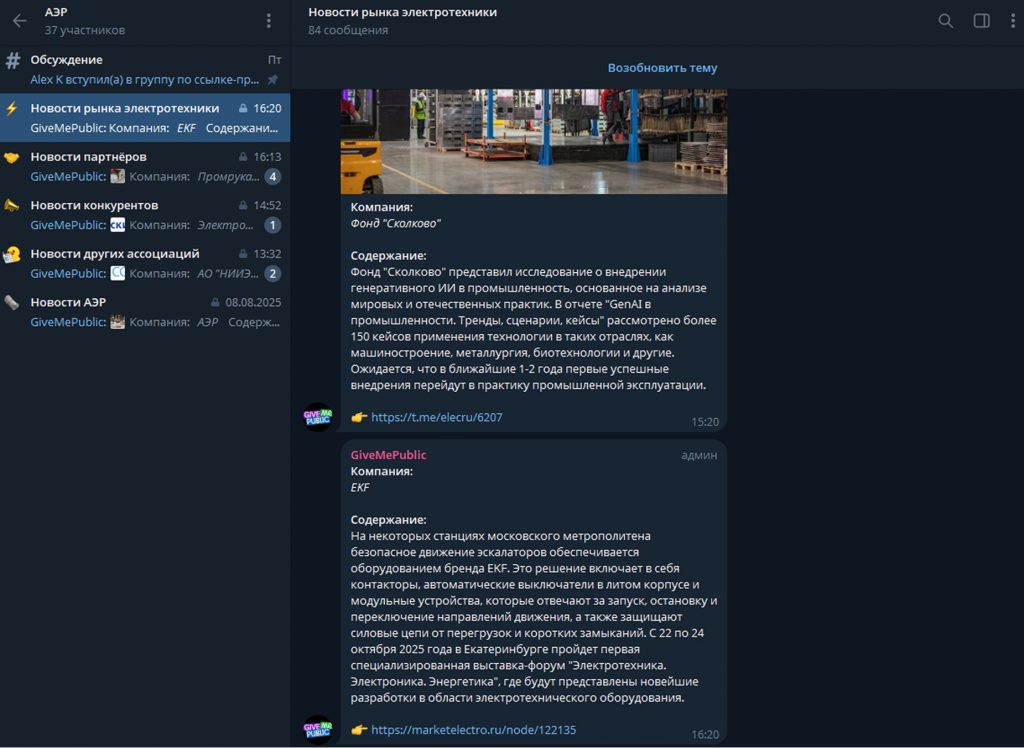The image size is (1024, 748).
Task: Open the topic's three-dot options menu
Action: 1012,21
